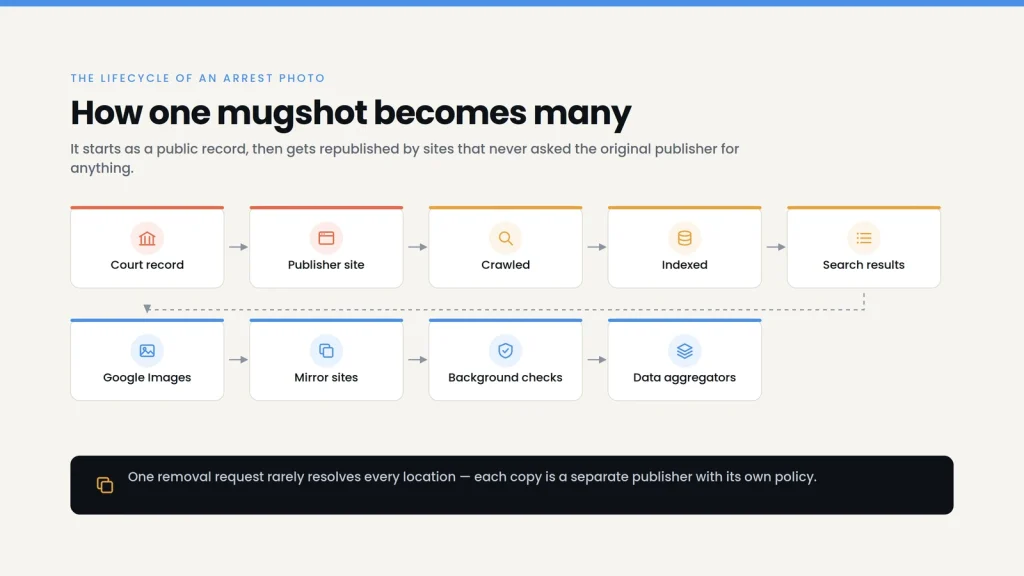The image size is (1024, 576).
Task: Click the Court record building icon
Action: pyautogui.click(x=147, y=238)
